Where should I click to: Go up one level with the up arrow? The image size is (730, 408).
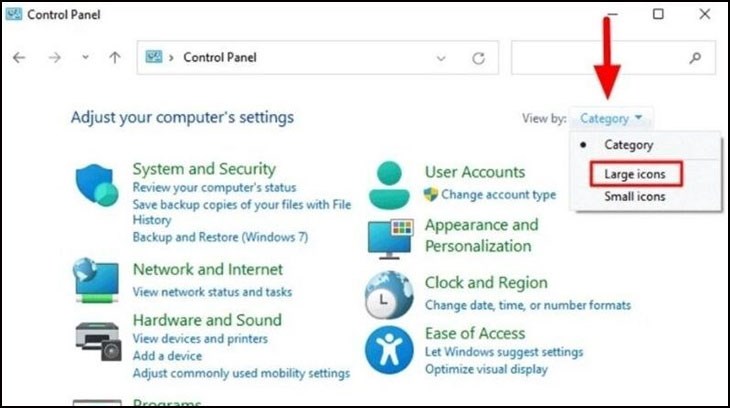click(x=115, y=58)
